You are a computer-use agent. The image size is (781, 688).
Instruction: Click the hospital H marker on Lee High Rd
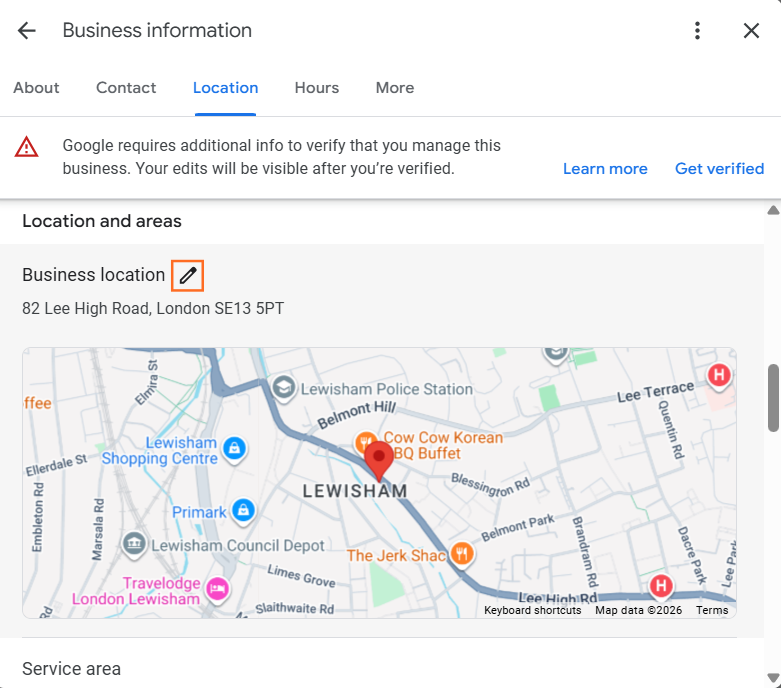[661, 586]
